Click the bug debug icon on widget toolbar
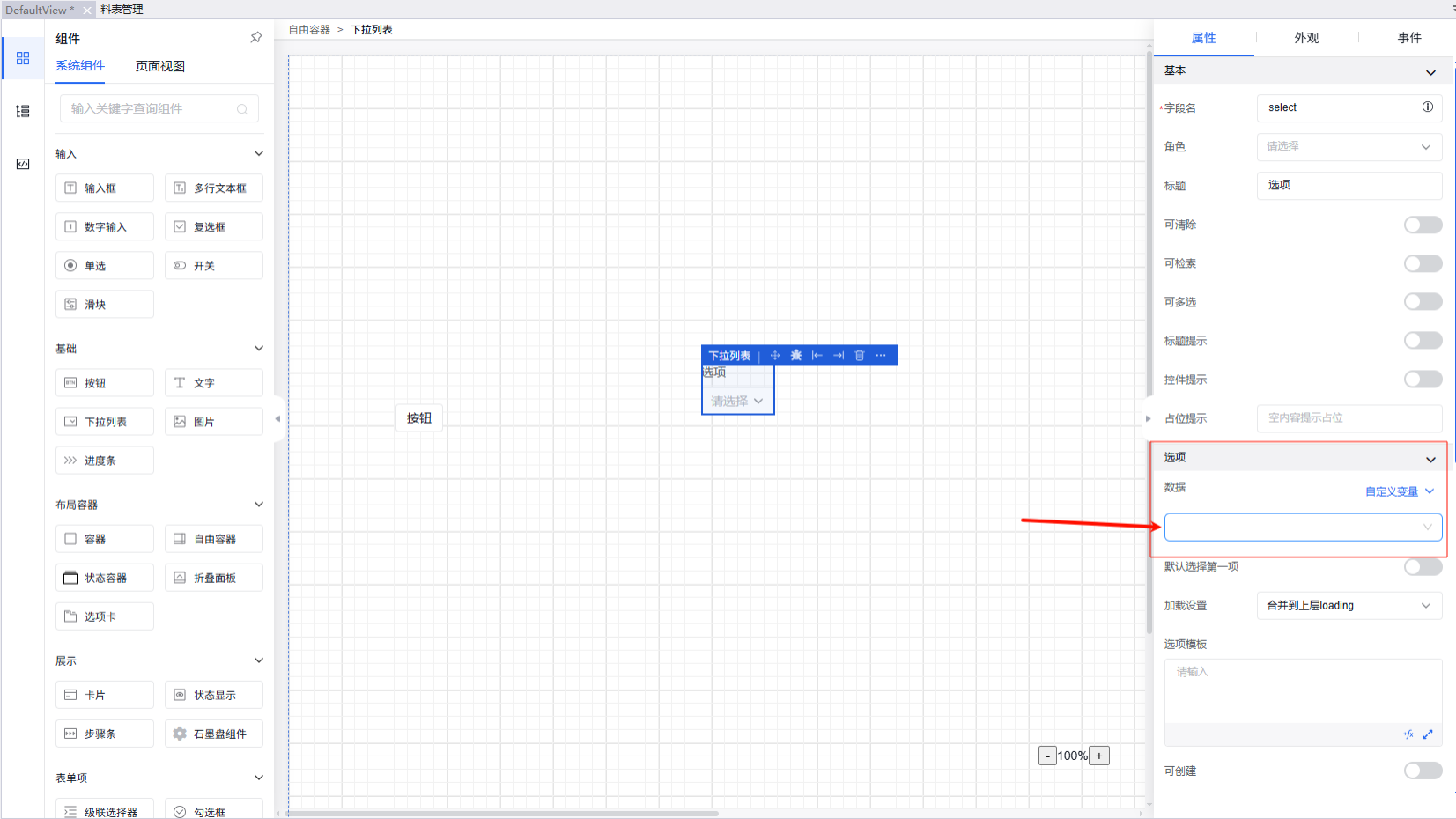This screenshot has width=1456, height=819. (x=796, y=356)
